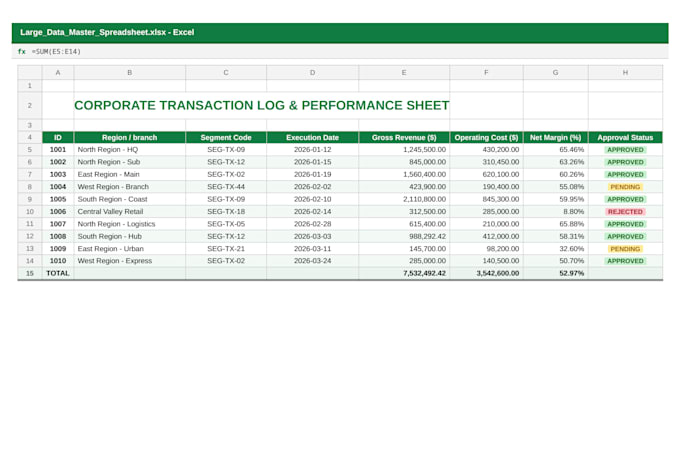Image resolution: width=680 pixels, height=459 pixels.
Task: Select the North Region - Logistics cell
Action: point(130,224)
